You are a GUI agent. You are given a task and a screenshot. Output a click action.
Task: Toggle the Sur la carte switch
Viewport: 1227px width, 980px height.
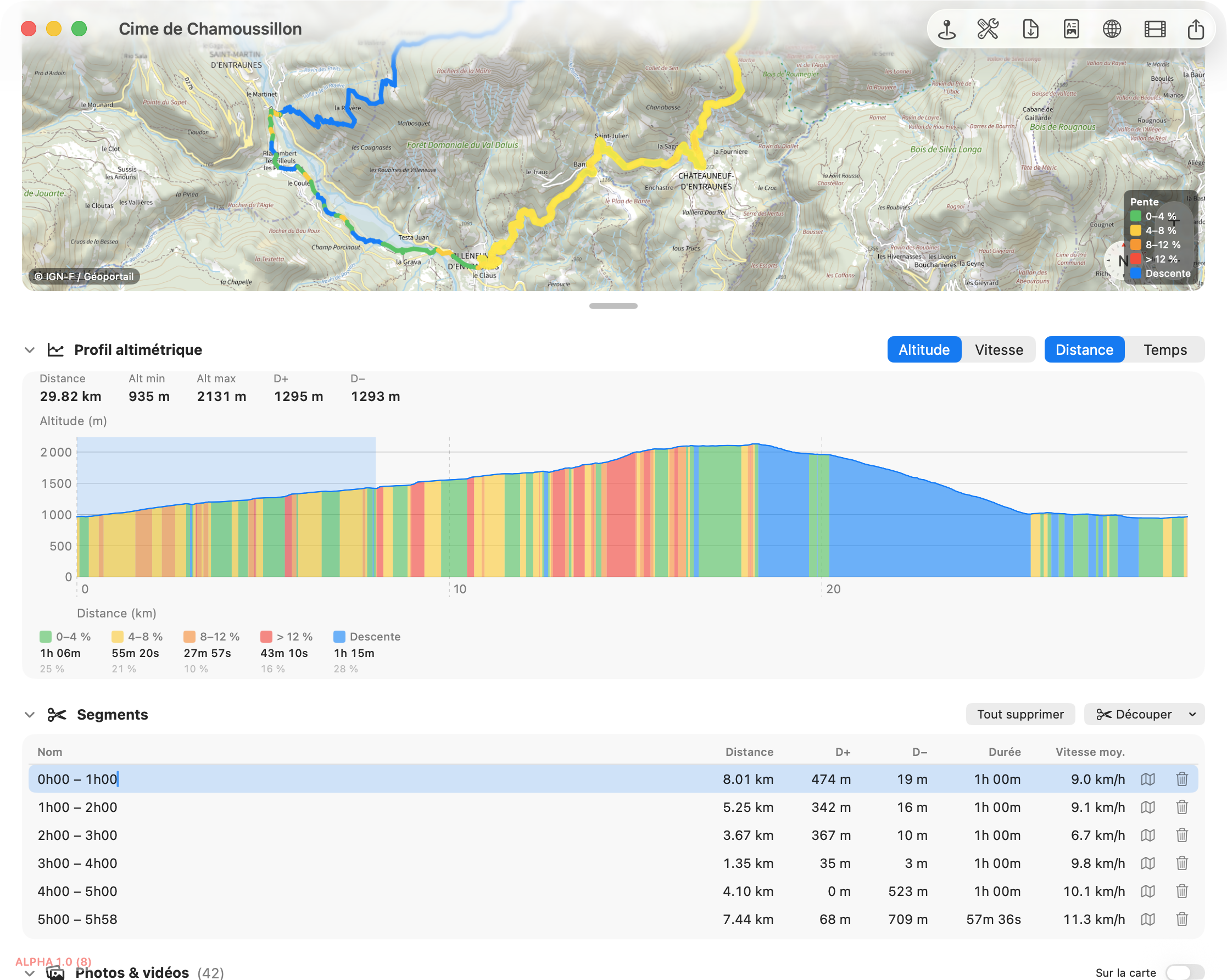tap(1184, 973)
